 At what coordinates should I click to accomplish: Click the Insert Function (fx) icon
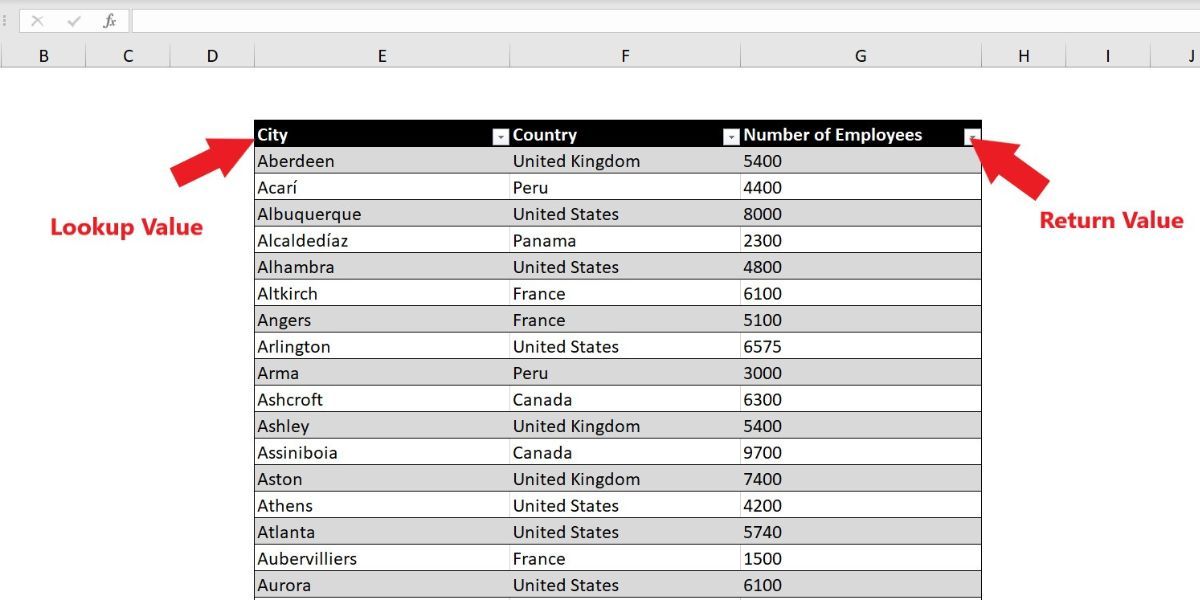coord(110,20)
